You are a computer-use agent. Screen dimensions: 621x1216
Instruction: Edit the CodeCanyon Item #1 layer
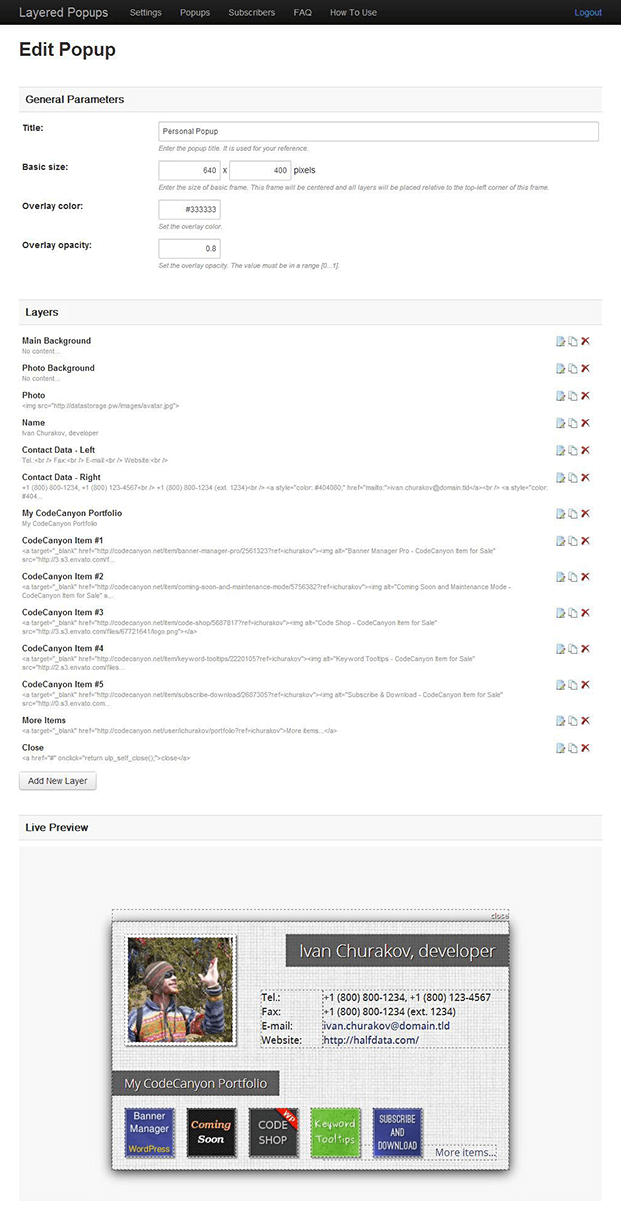coord(562,540)
